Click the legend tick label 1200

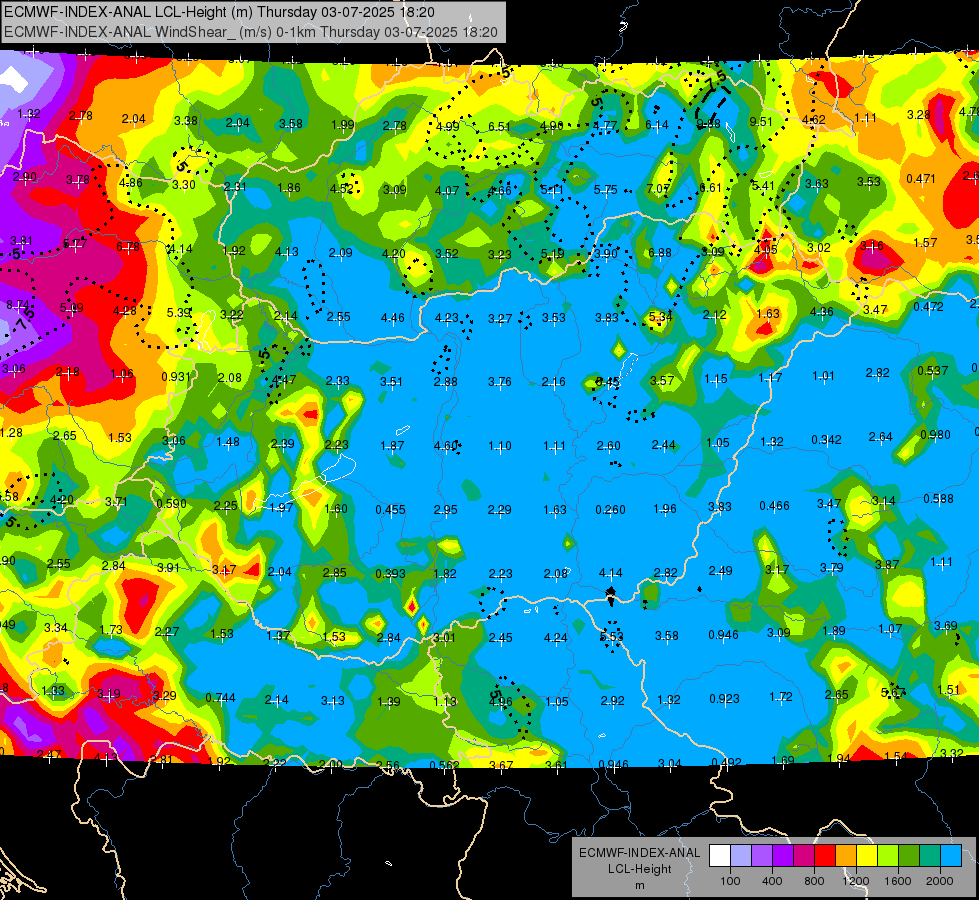pyautogui.click(x=856, y=881)
